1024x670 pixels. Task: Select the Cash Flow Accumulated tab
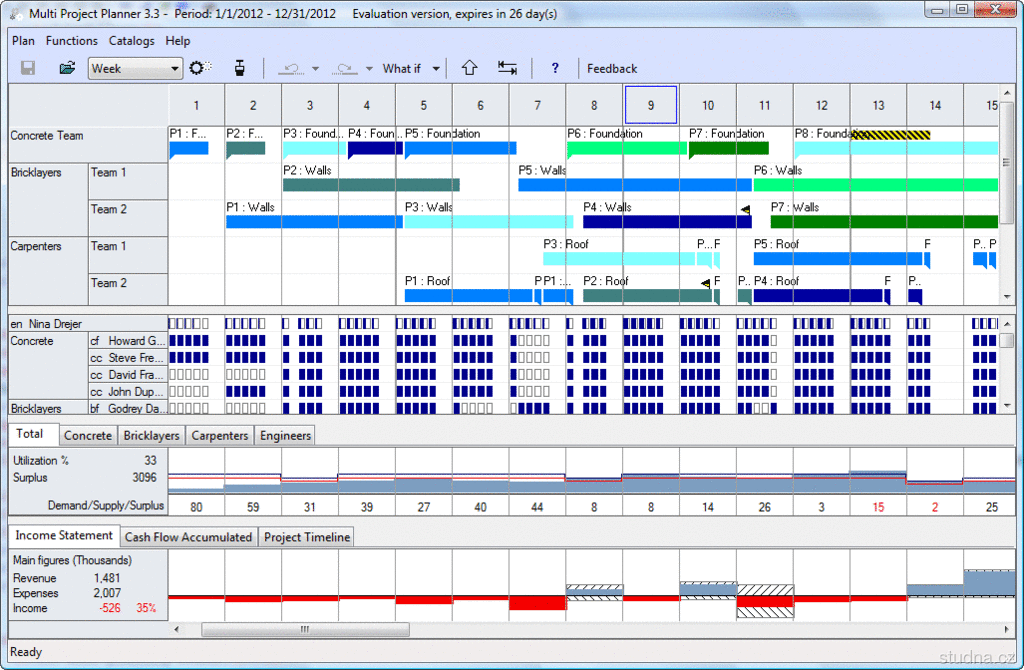(x=188, y=537)
